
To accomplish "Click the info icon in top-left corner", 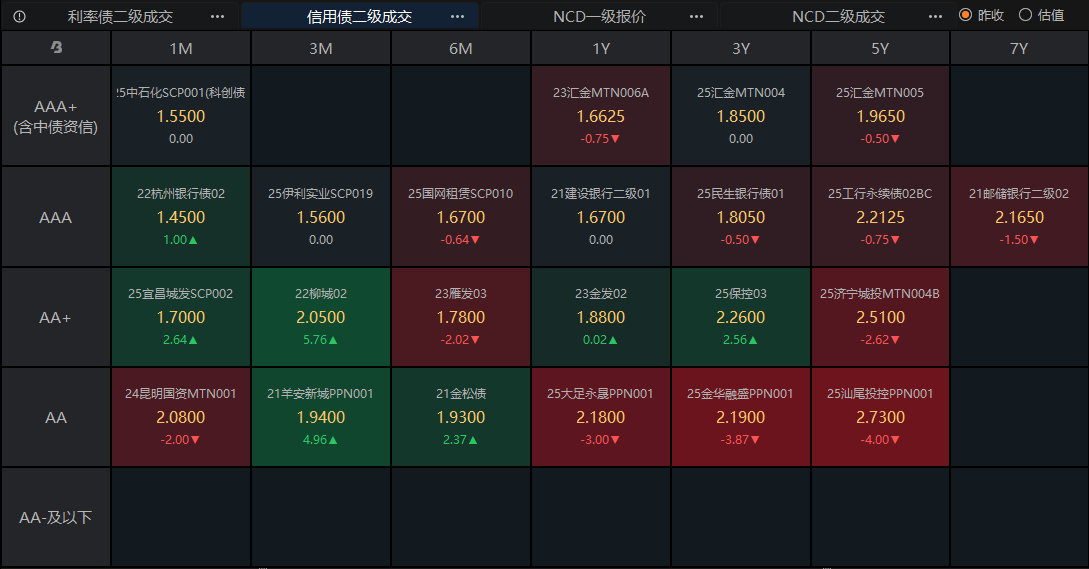I will click(20, 16).
